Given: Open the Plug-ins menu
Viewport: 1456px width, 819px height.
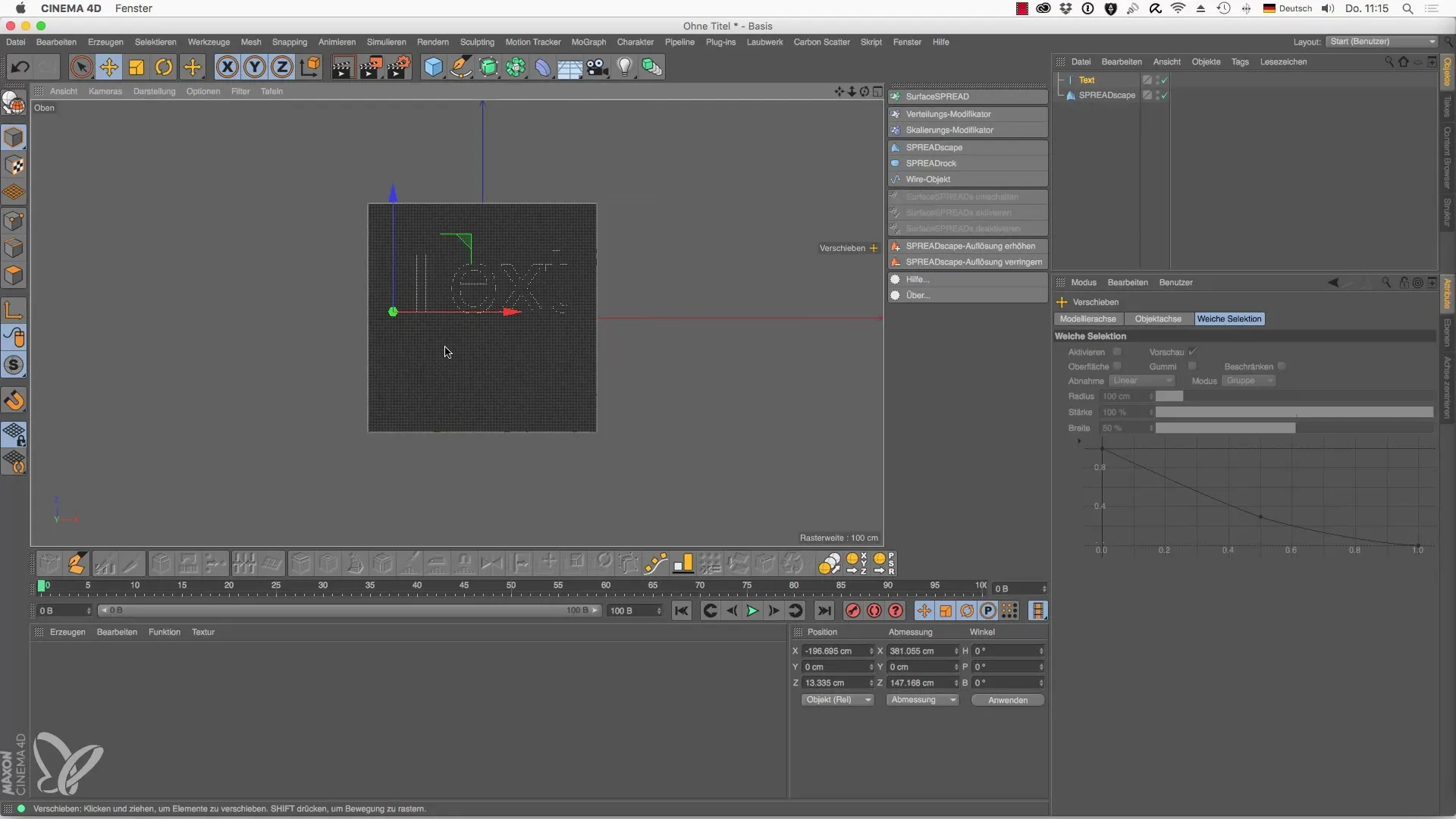Looking at the screenshot, I should [720, 42].
